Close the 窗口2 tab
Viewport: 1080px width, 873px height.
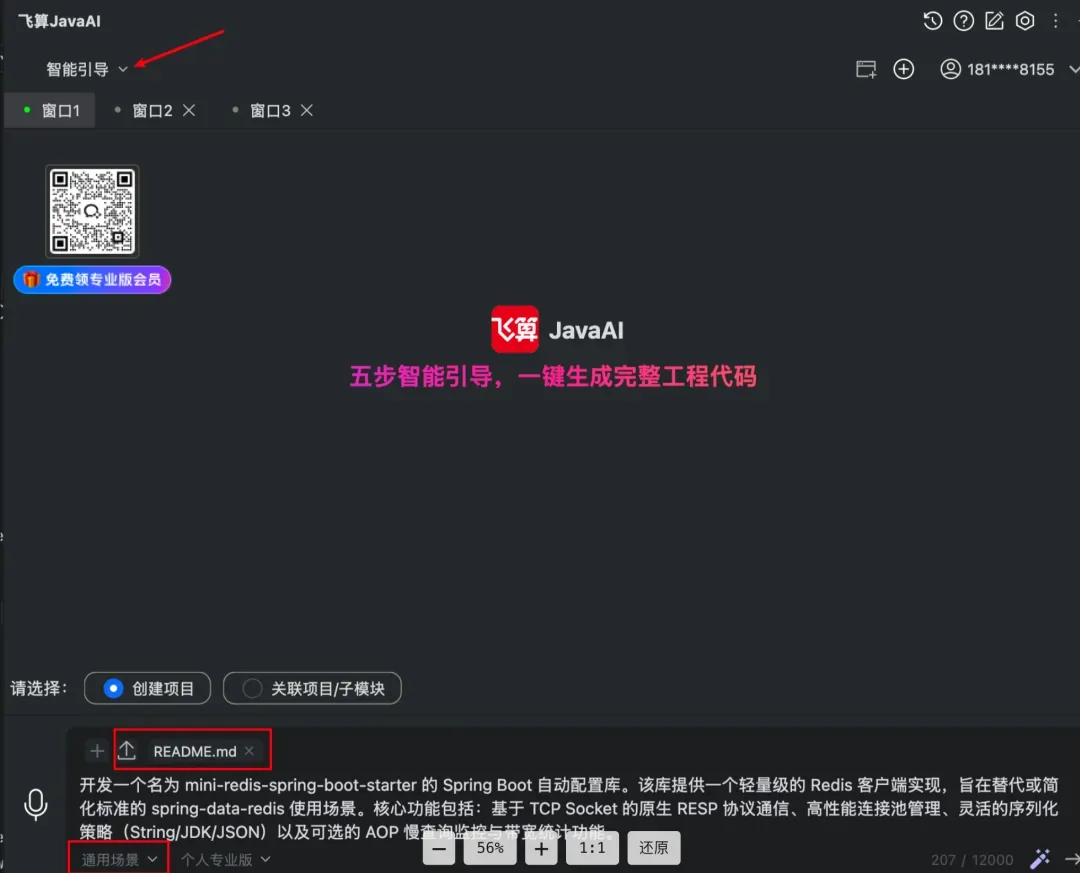189,110
